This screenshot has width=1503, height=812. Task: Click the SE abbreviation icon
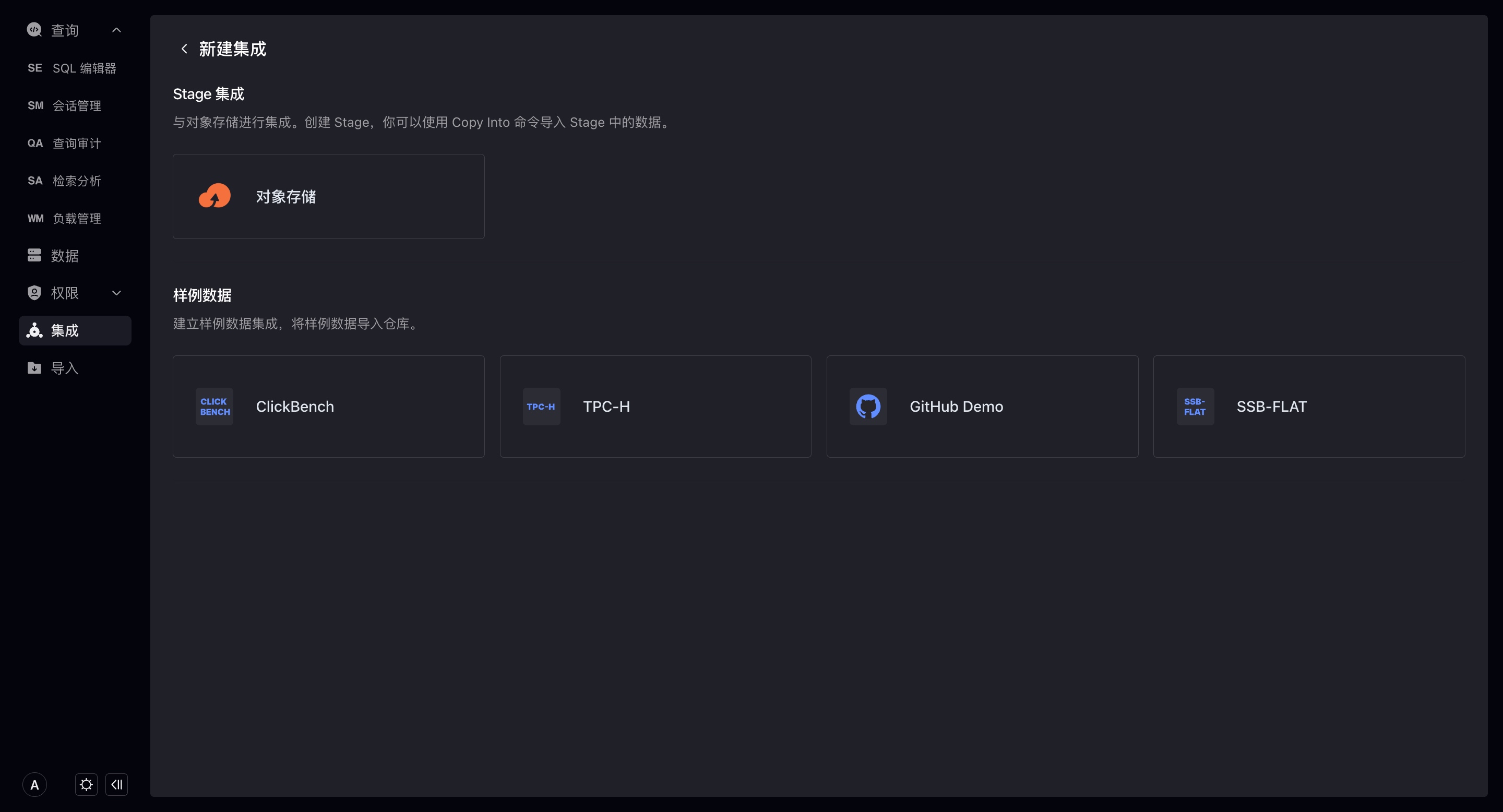(x=35, y=68)
